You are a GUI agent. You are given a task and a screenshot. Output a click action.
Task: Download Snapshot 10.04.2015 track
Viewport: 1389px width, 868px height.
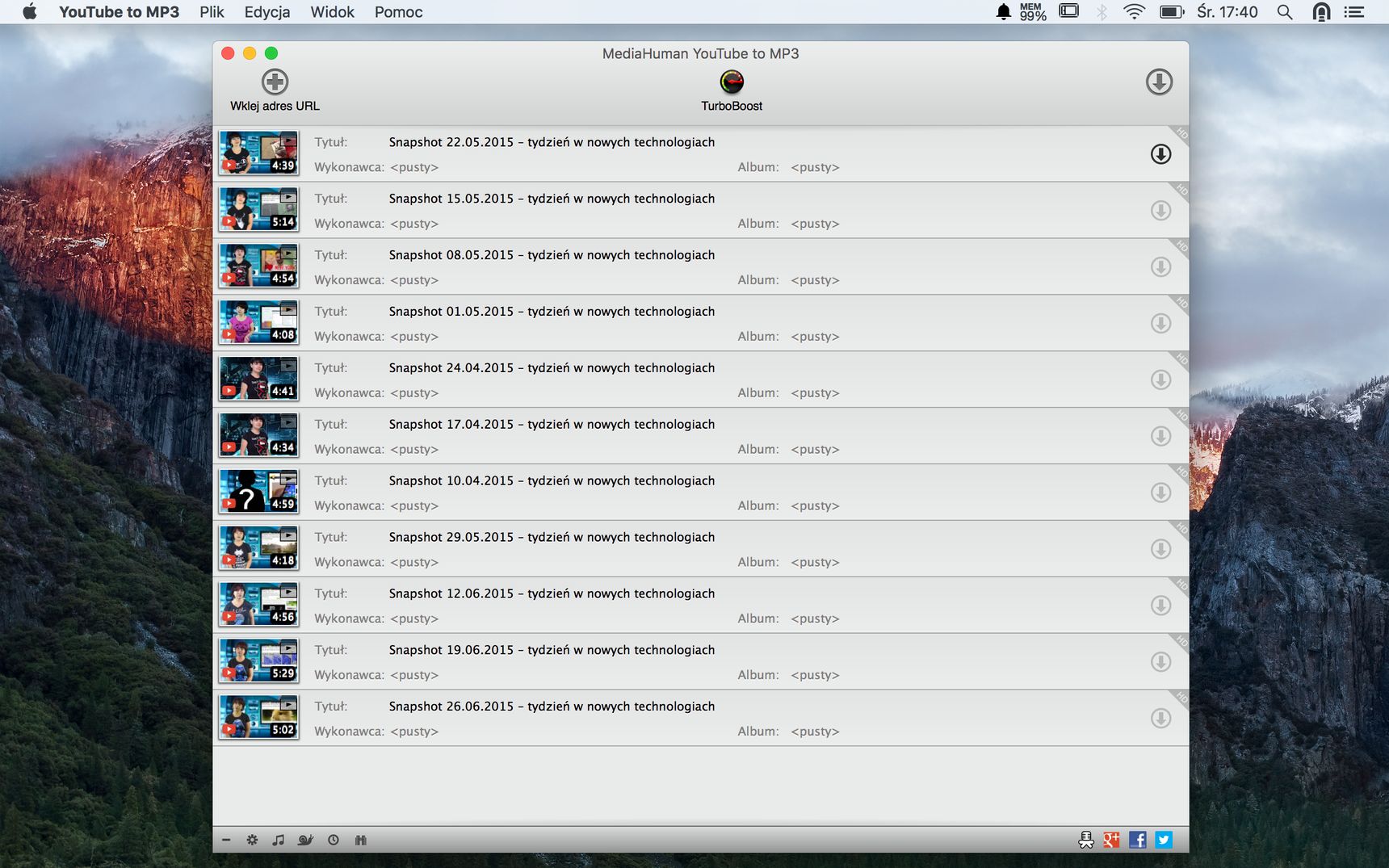[x=1160, y=493]
